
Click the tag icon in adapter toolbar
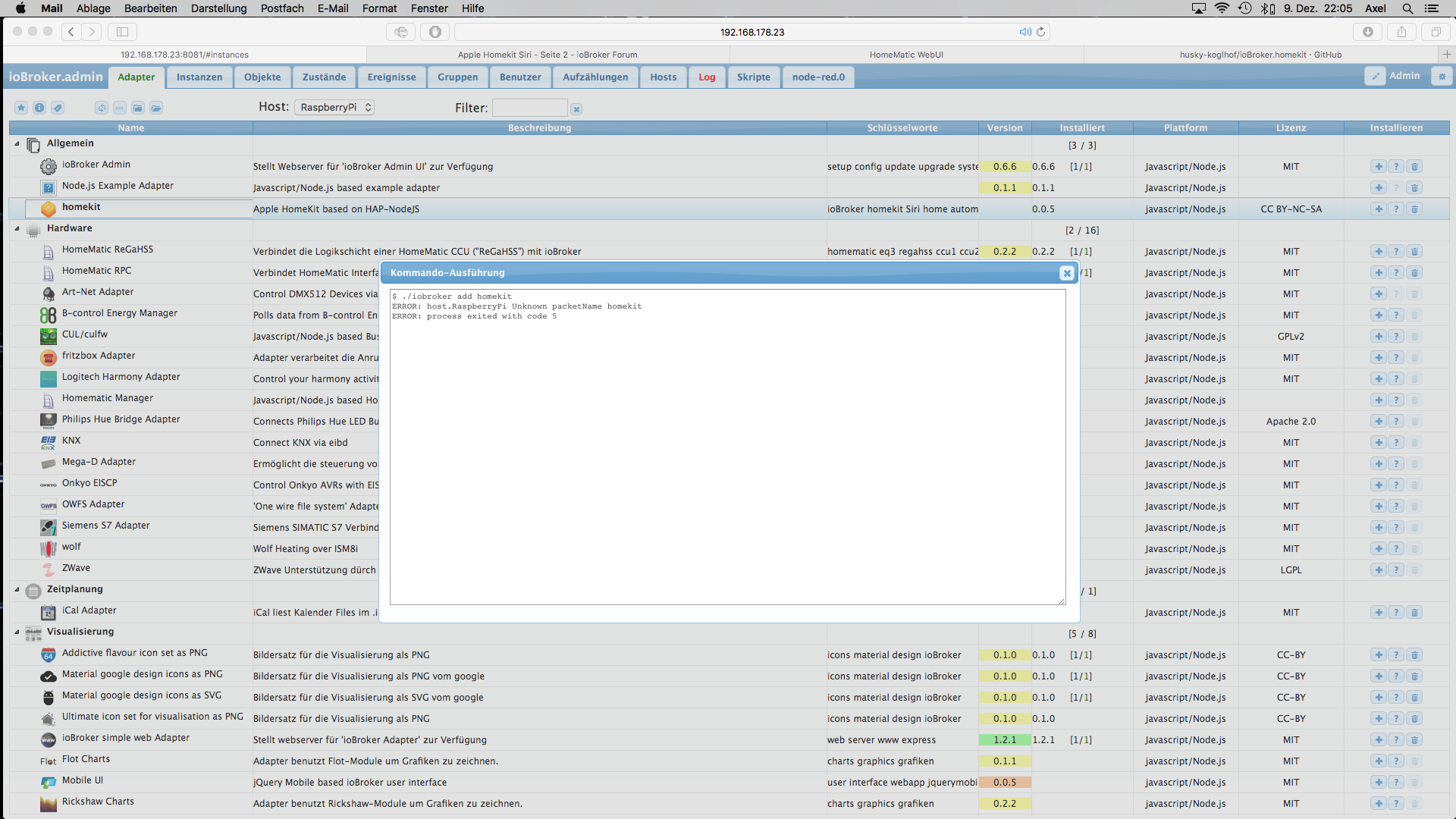(58, 108)
